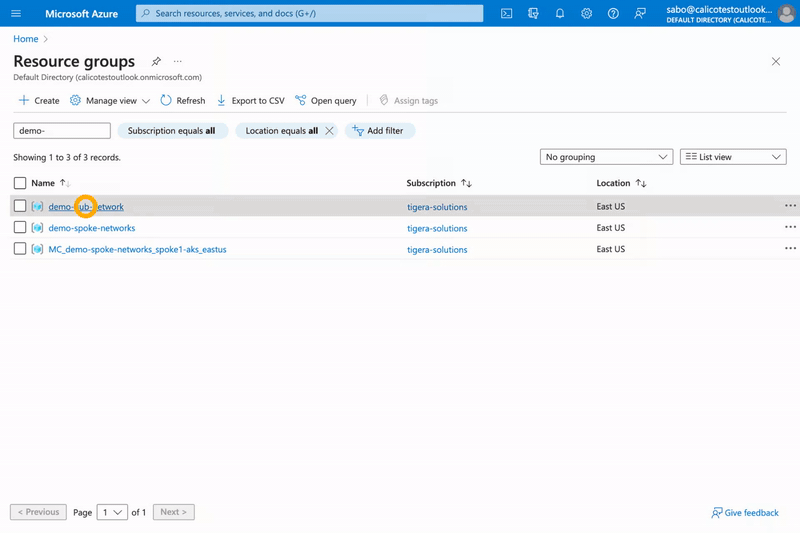The width and height of the screenshot is (800, 533).
Task: Pin Resource groups to dashboard
Action: pyautogui.click(x=156, y=61)
